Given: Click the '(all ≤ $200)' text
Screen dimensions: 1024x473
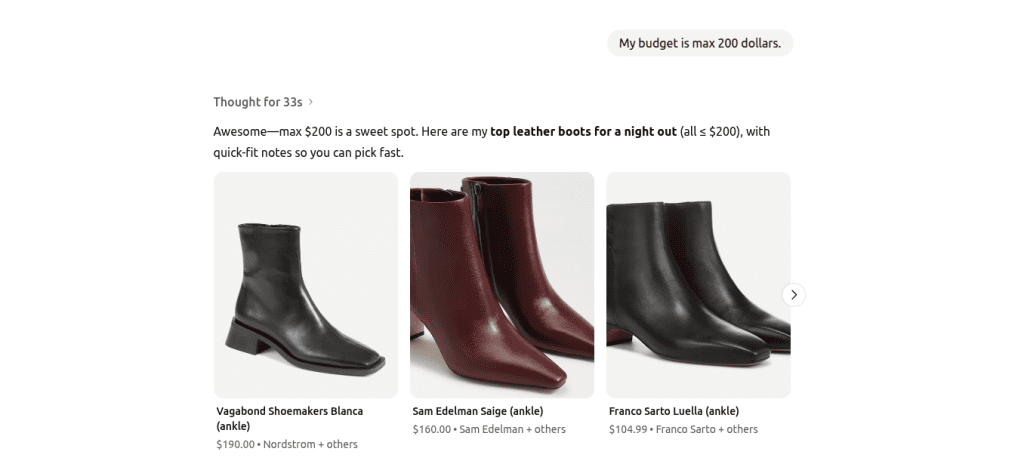Looking at the screenshot, I should coord(711,132).
